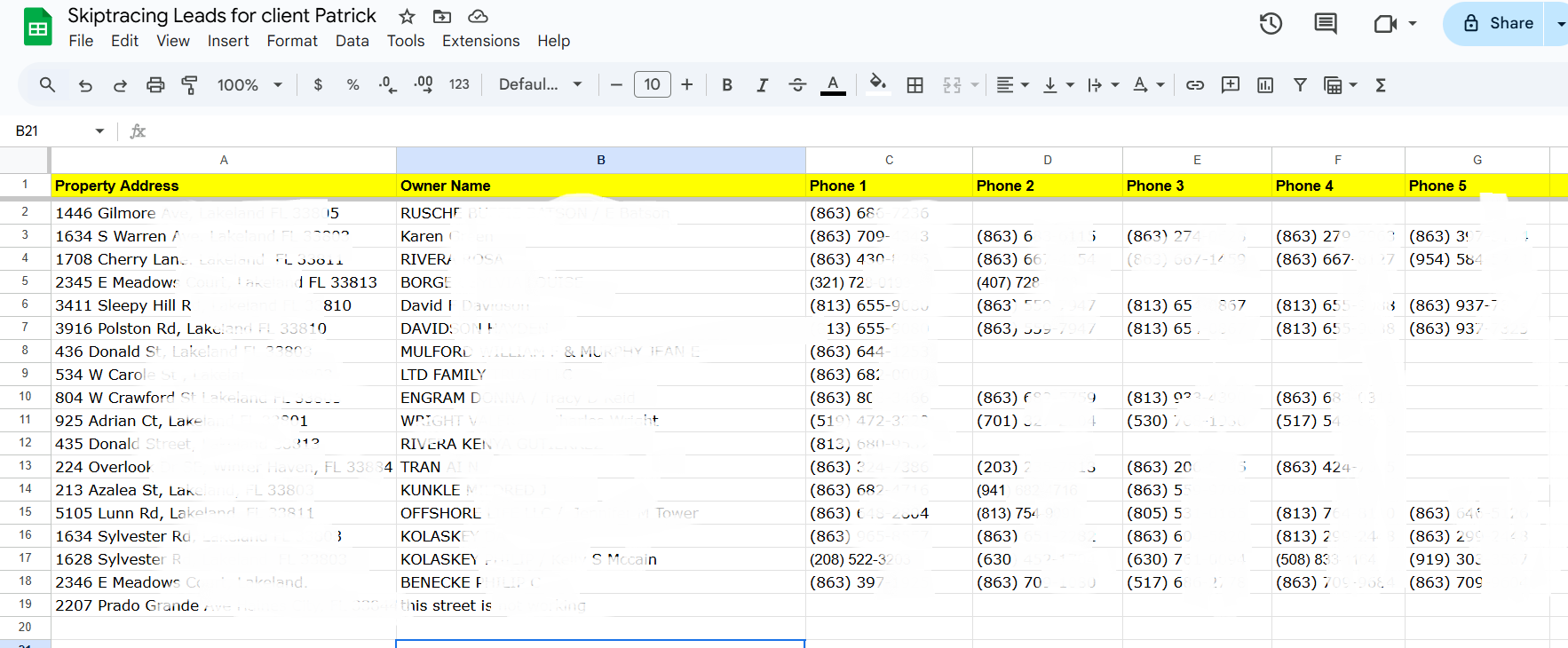Expand the 100% zoom dropdown
Image resolution: width=1568 pixels, height=648 pixels.
click(249, 85)
